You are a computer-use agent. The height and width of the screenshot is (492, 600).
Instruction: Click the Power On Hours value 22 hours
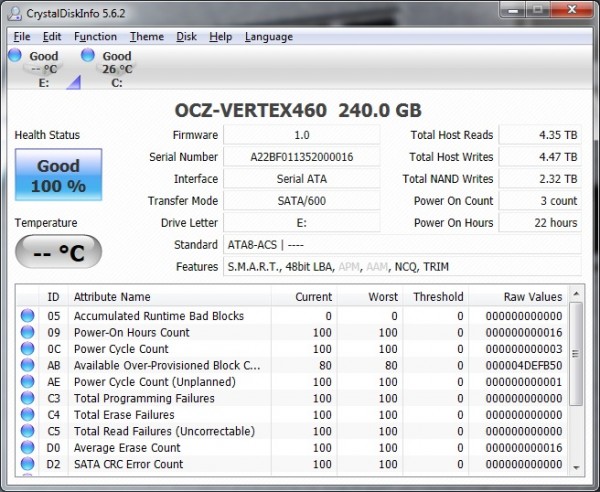coord(540,223)
